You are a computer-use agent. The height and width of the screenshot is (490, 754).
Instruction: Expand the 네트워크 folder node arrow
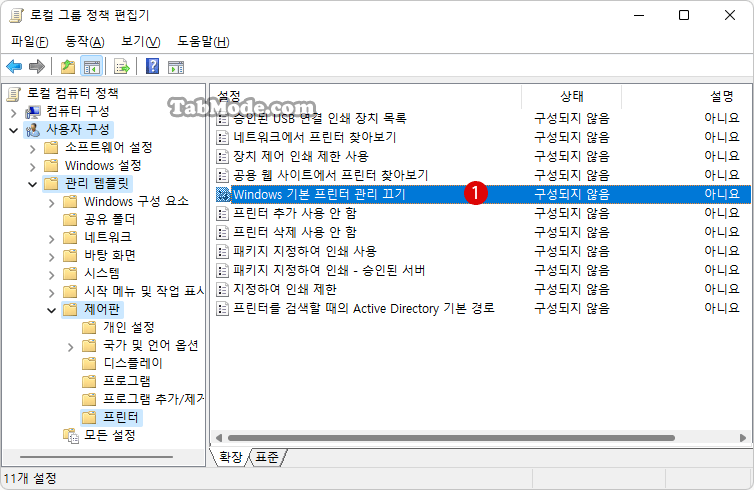click(51, 239)
